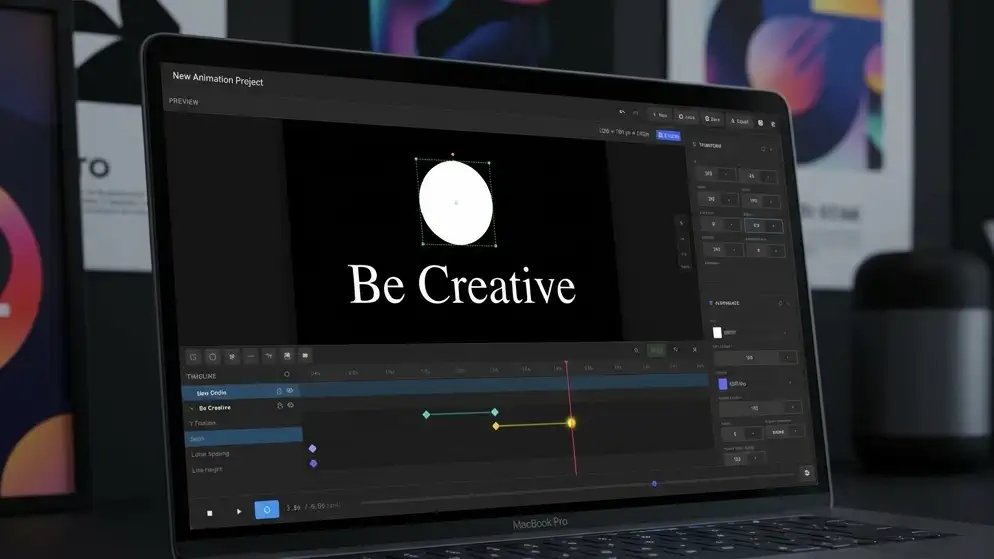This screenshot has height=559, width=994.
Task: Select the Be Creative text on canvas
Action: [462, 285]
